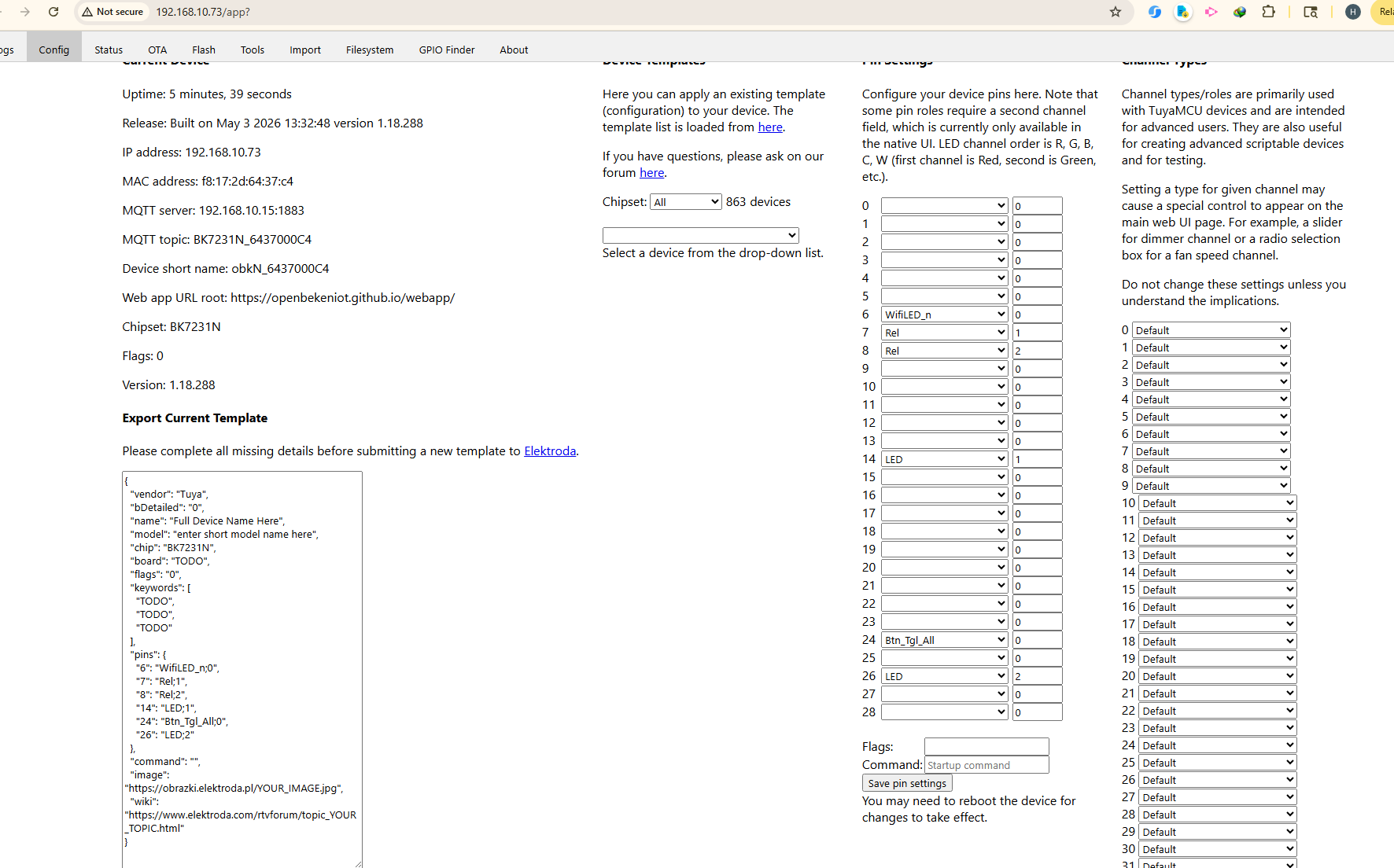Open the browser extensions puzzle icon
This screenshot has height=868, width=1394.
[1268, 12]
